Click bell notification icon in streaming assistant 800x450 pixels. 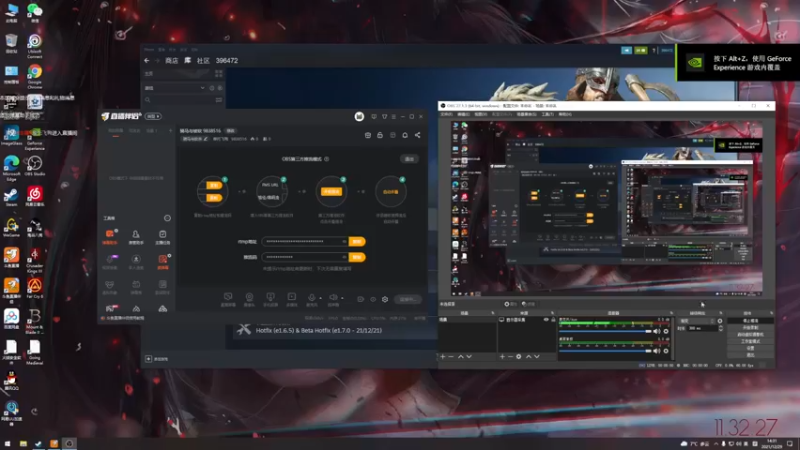point(405,135)
